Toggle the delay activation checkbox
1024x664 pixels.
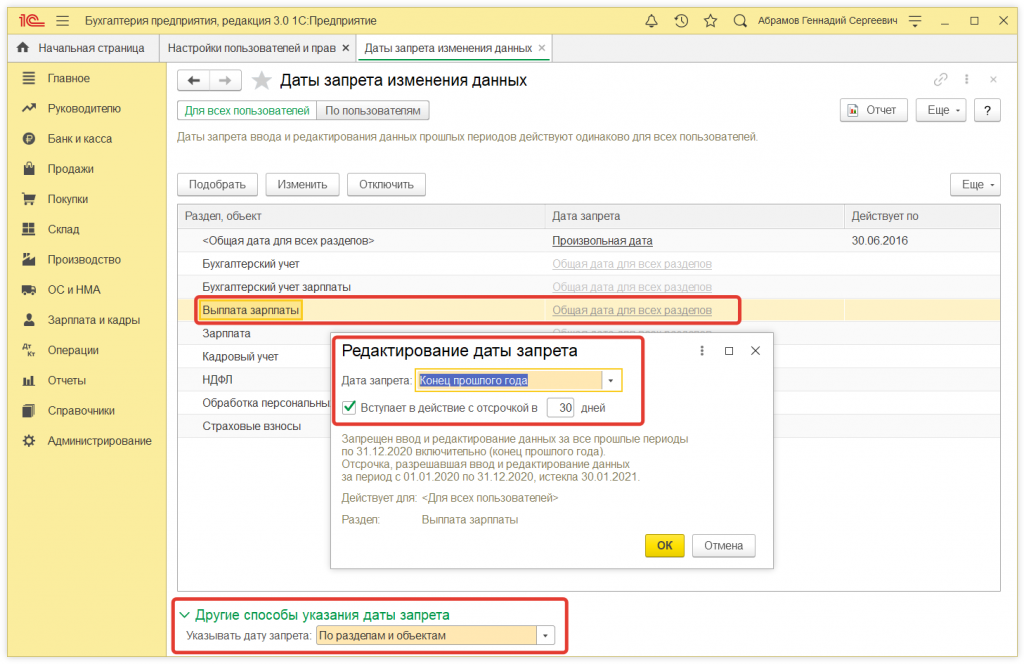click(349, 407)
